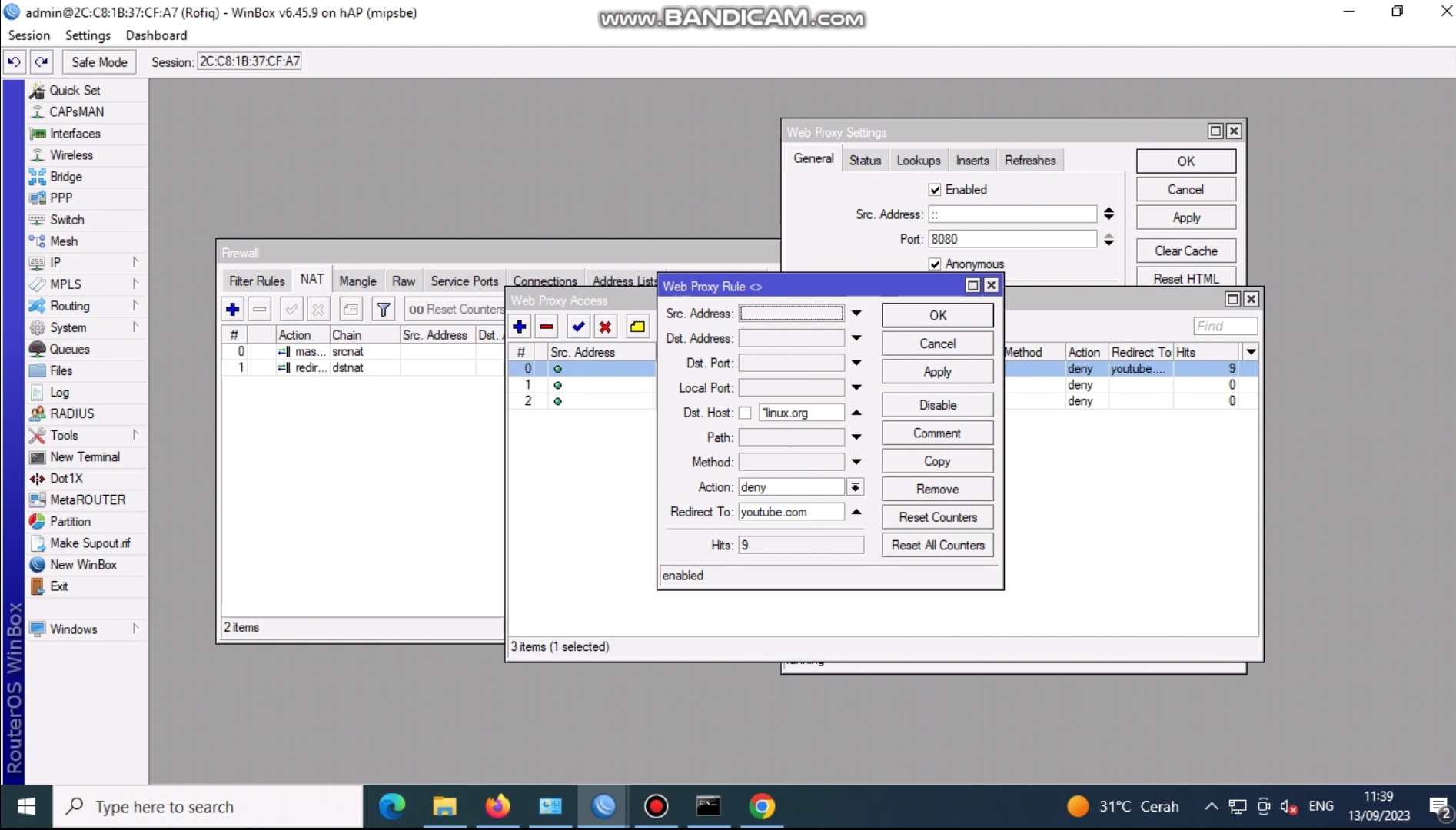Toggle Safe Mode

pos(99,61)
